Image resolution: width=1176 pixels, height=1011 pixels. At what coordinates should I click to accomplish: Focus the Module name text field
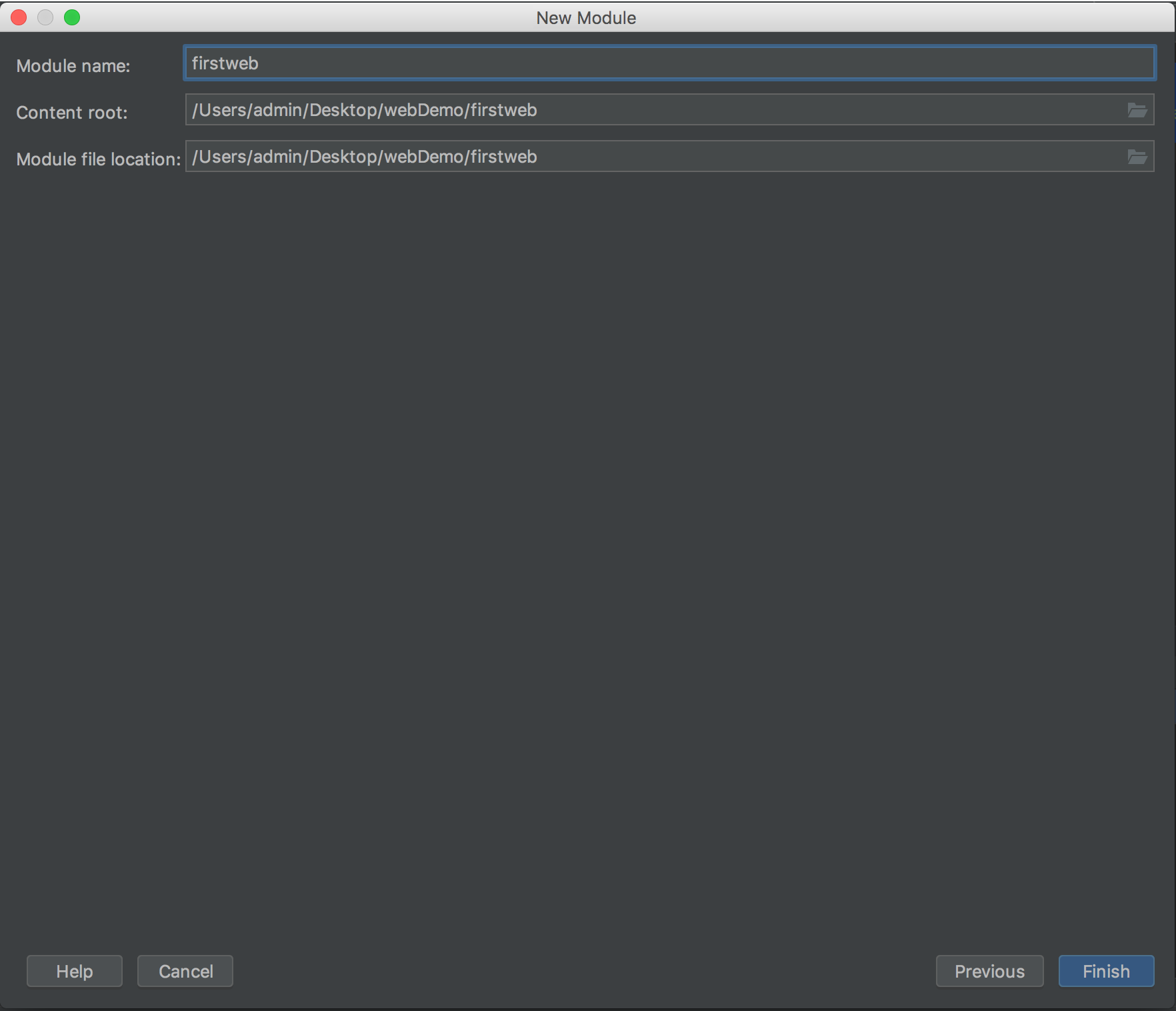click(667, 63)
